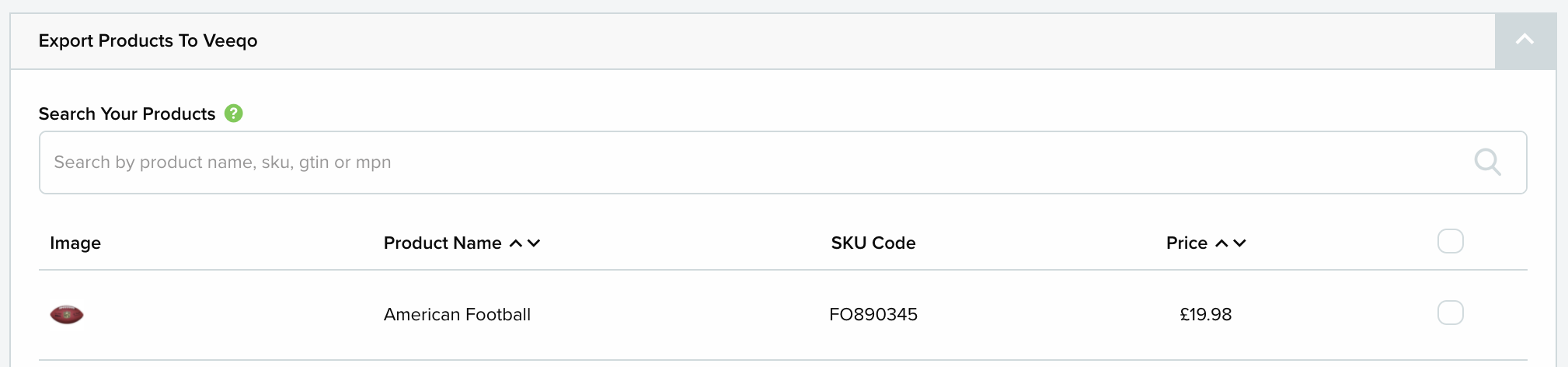Screen dimensions: 1568x367
Task: Tick the select-all checkbox in table header
Action: pyautogui.click(x=1451, y=241)
